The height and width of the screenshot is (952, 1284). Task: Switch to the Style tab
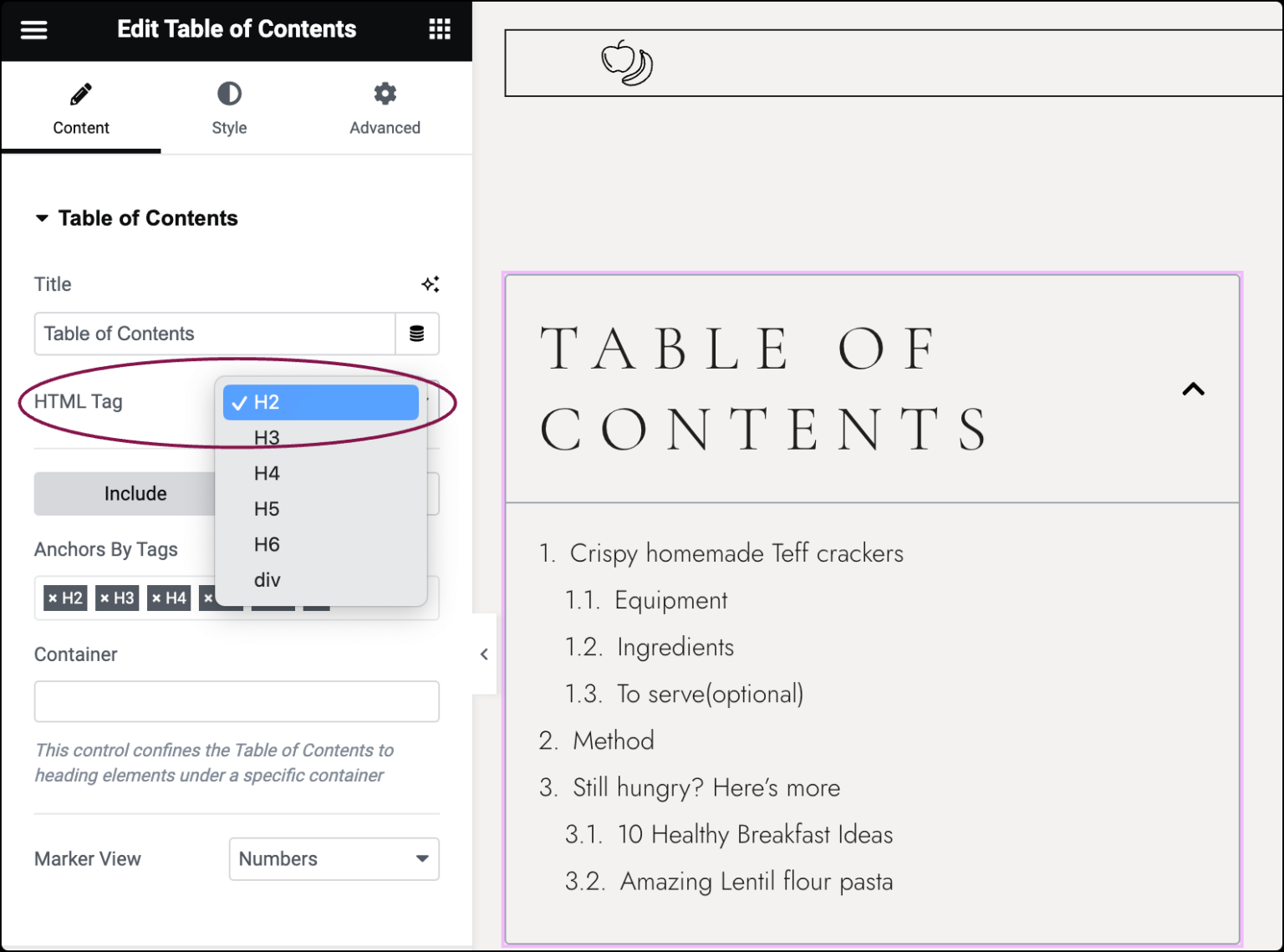coord(229,109)
